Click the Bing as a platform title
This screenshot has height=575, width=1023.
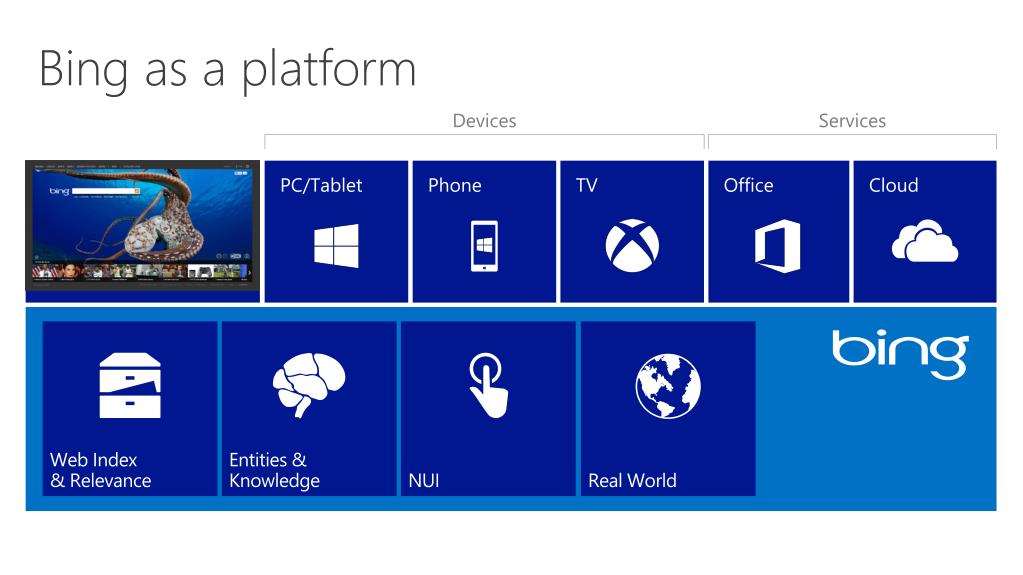pyautogui.click(x=227, y=70)
